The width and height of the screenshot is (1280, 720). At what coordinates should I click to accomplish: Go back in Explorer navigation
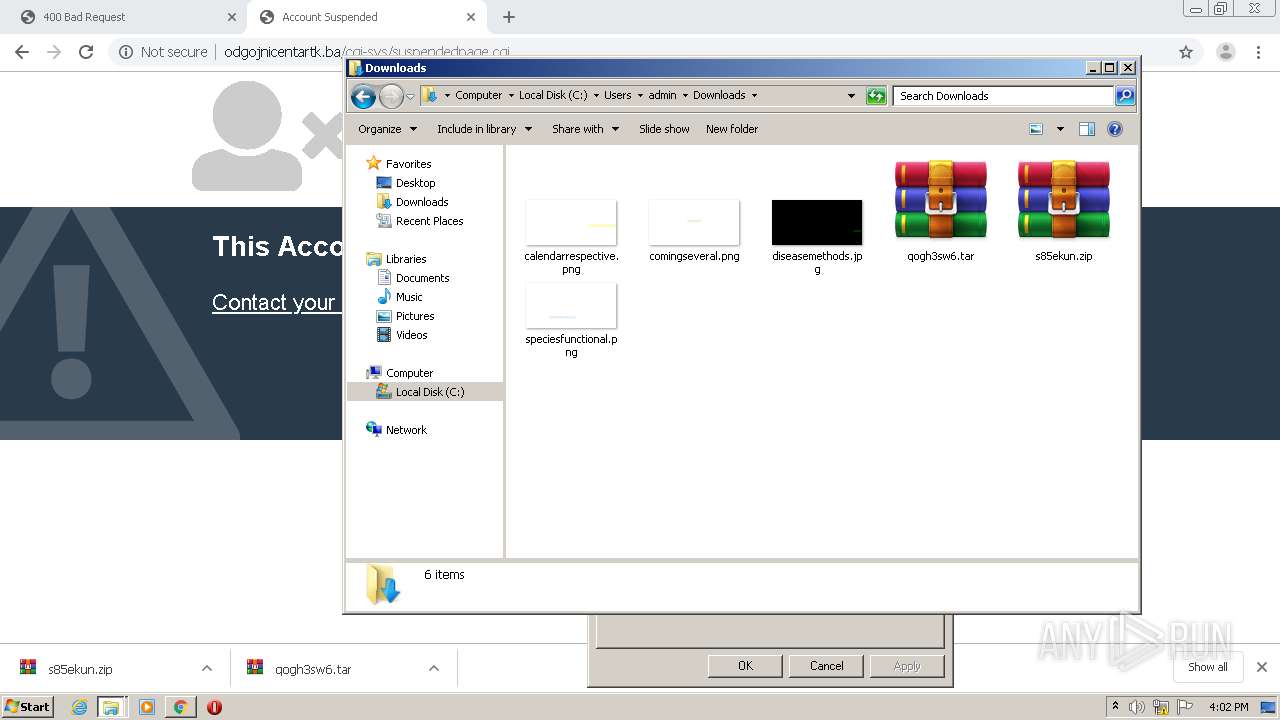coord(363,96)
